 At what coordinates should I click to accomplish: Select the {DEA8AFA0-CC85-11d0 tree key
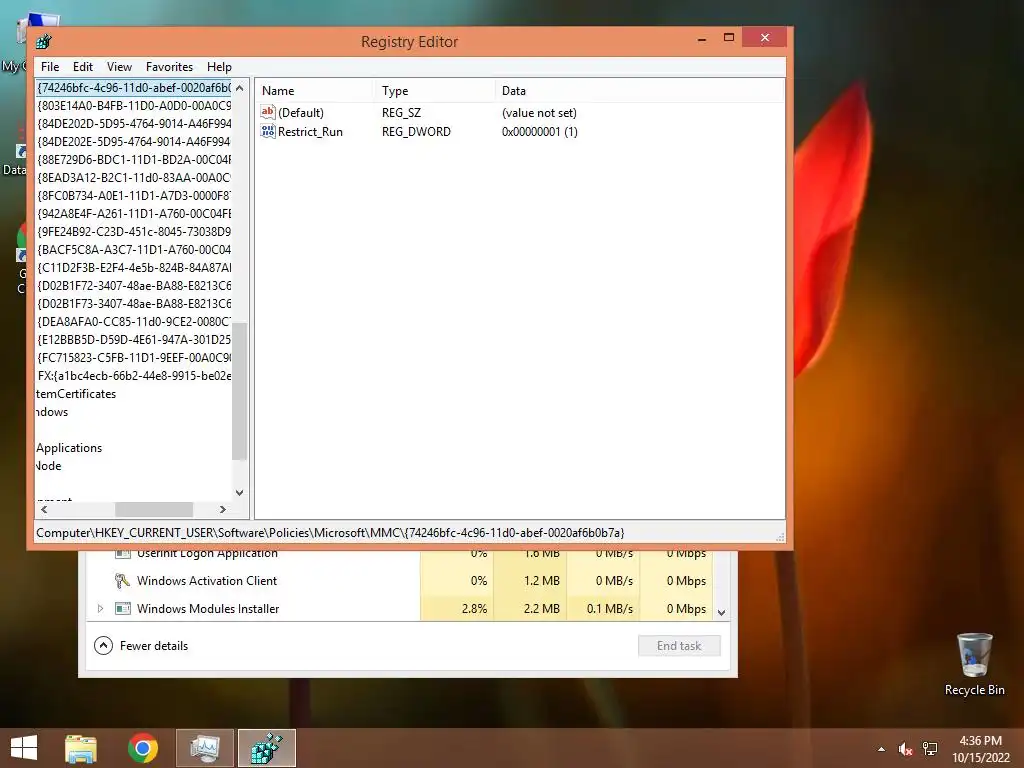[x=134, y=321]
